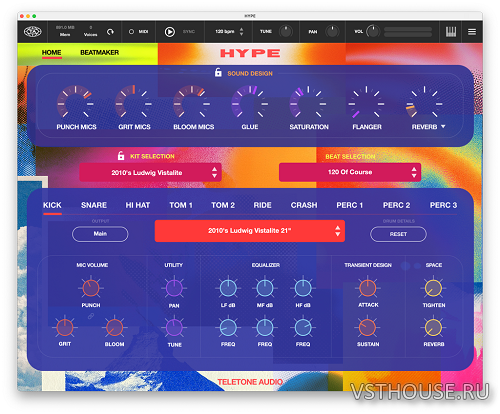This screenshot has height=414, width=500.
Task: Click the Voices counter in top bar
Action: (90, 31)
